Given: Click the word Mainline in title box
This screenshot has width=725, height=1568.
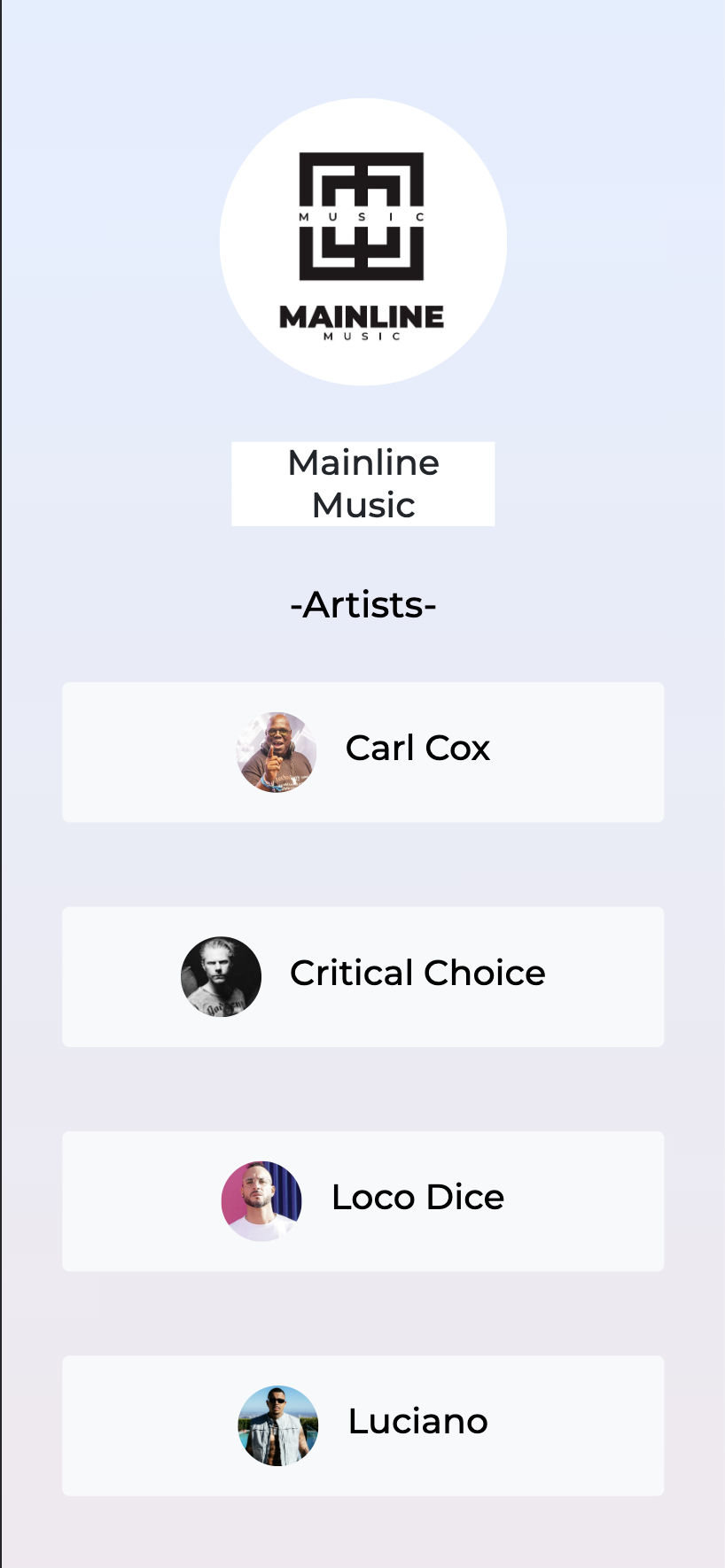Looking at the screenshot, I should (363, 462).
